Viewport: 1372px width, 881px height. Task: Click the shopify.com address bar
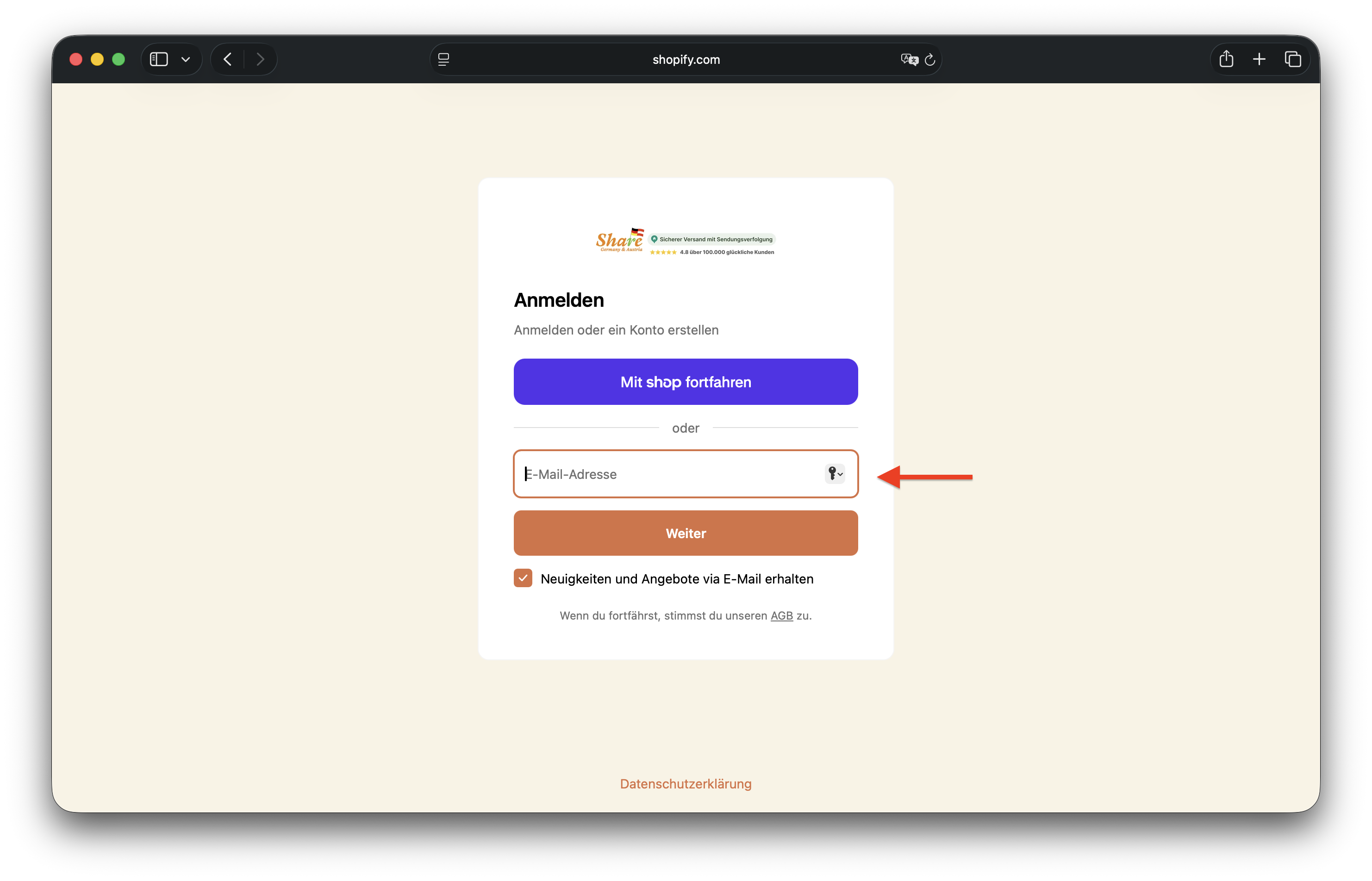[686, 60]
